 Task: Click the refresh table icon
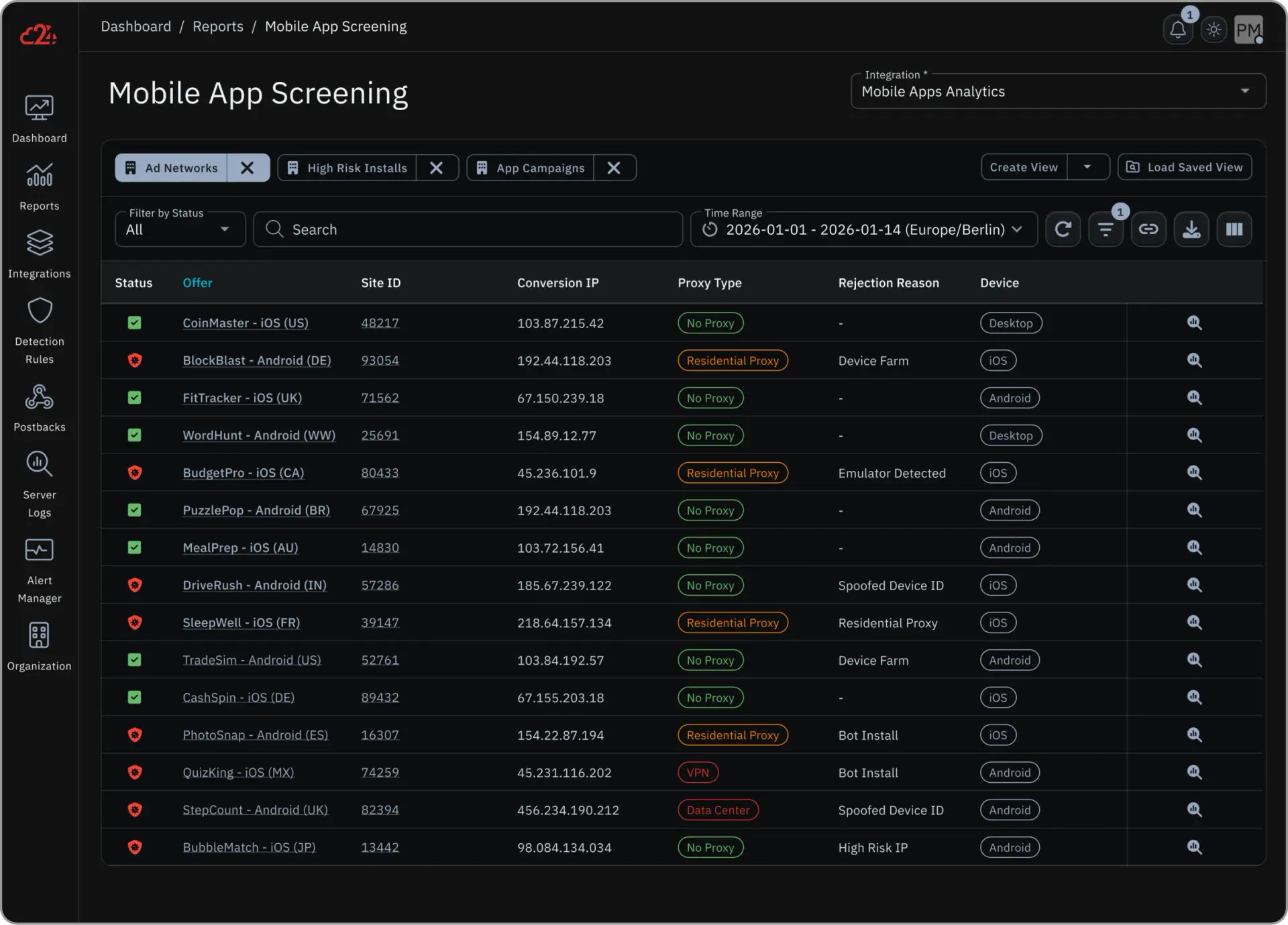click(1063, 229)
